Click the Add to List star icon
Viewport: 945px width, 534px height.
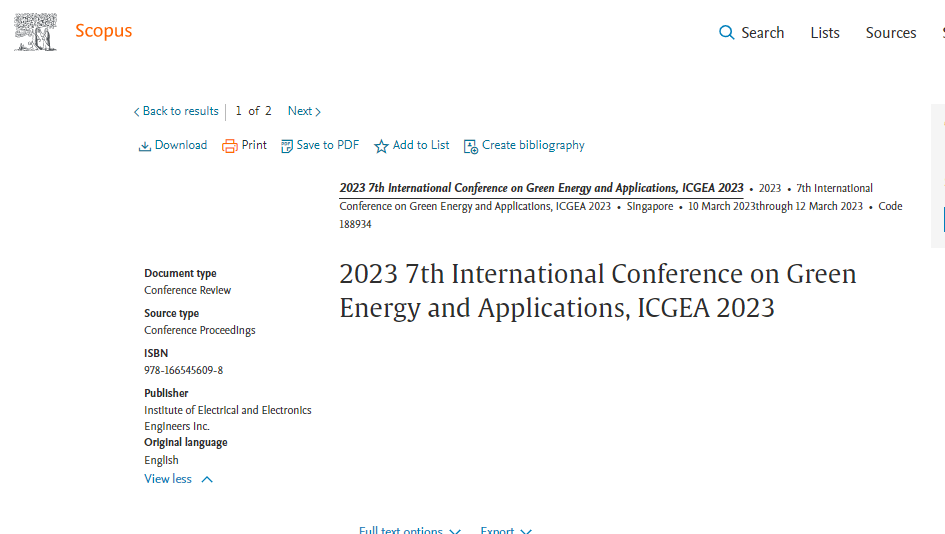[x=381, y=146]
